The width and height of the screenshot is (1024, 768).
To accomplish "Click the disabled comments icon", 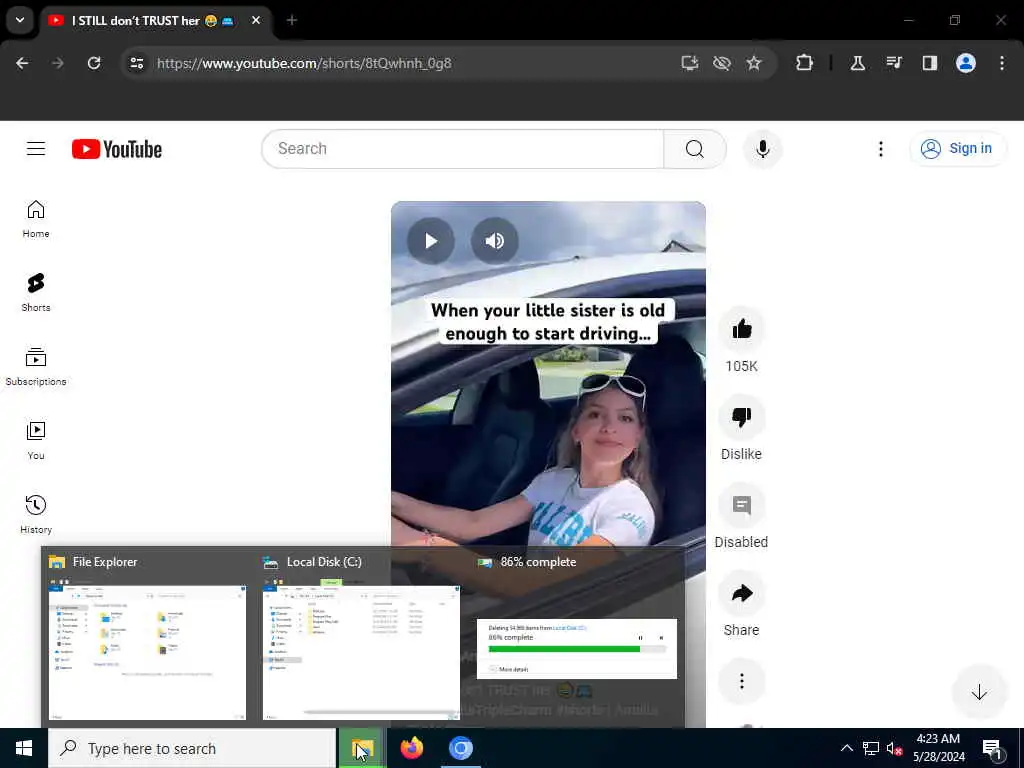I will [x=741, y=505].
